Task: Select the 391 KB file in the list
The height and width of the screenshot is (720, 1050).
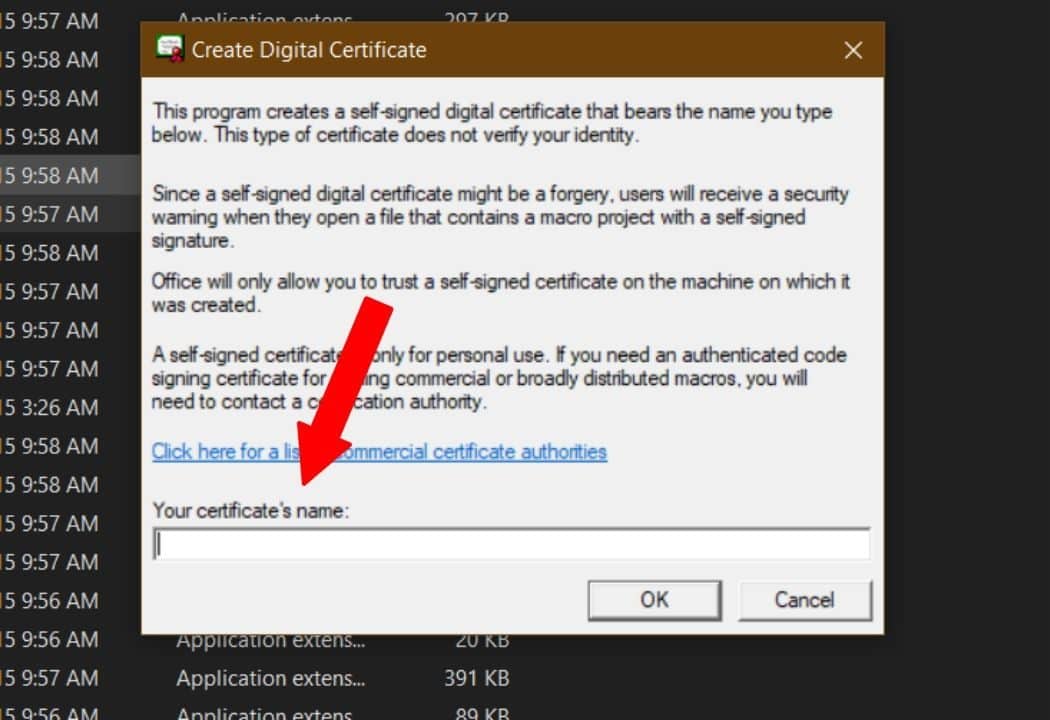Action: 476,679
